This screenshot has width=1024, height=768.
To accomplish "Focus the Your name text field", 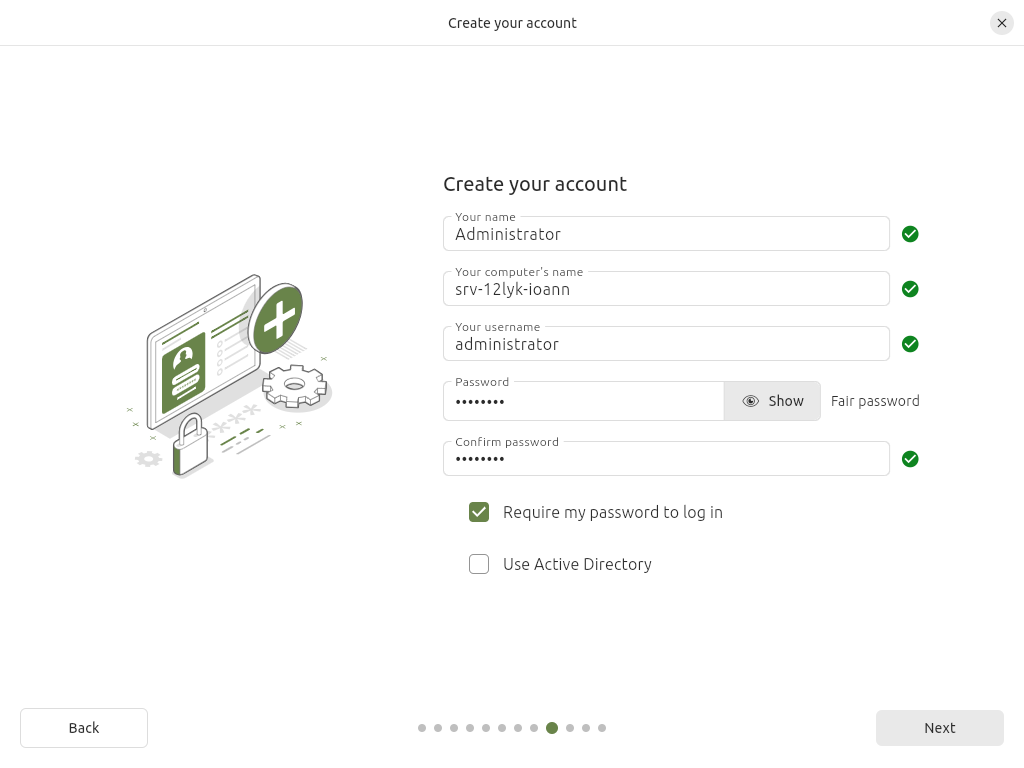I will pos(665,235).
